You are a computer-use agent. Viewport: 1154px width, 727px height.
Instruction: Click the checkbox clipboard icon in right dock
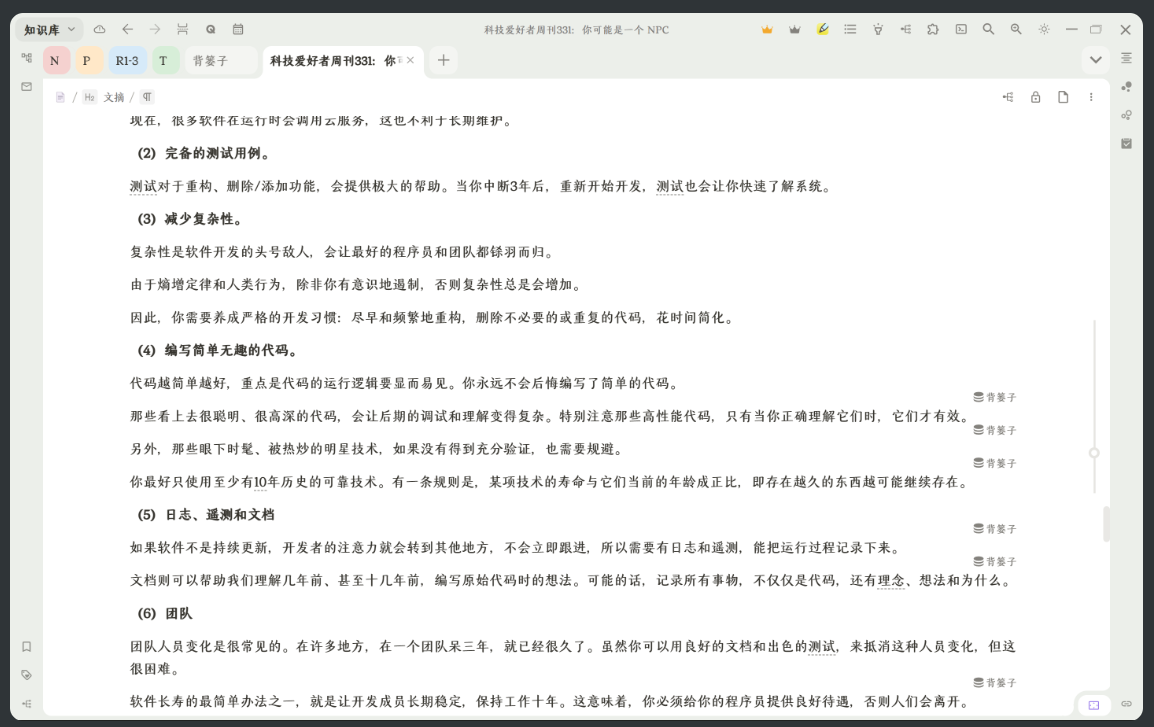(x=1126, y=143)
